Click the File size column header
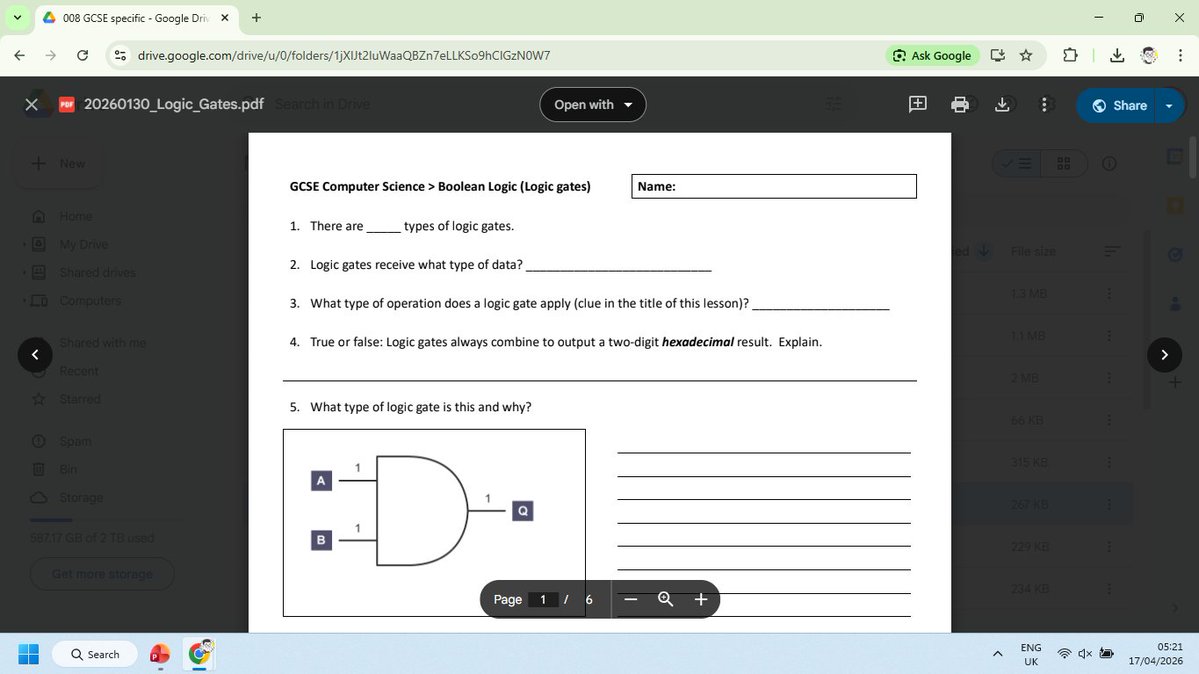 click(x=1033, y=251)
